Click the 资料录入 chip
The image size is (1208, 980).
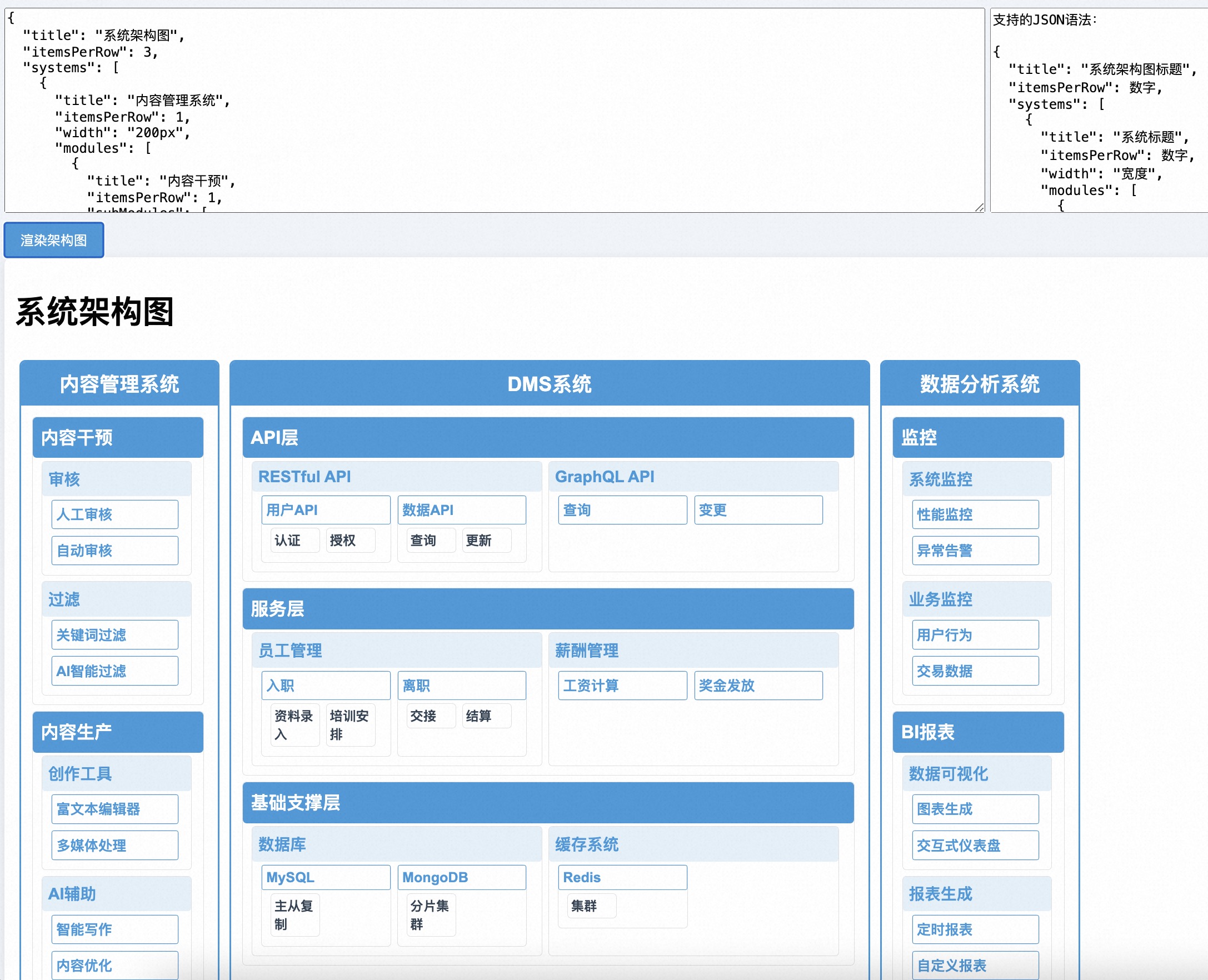[295, 726]
